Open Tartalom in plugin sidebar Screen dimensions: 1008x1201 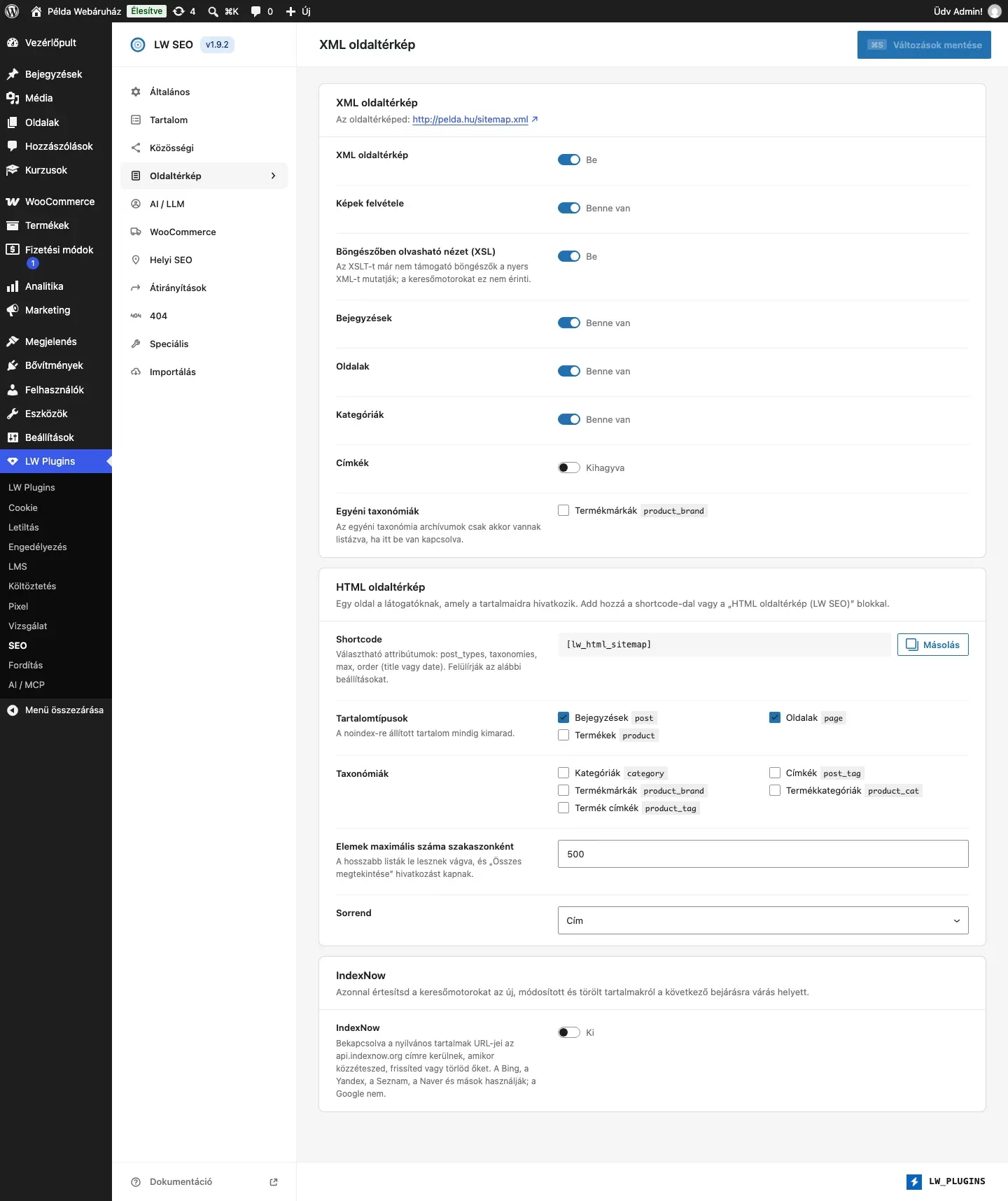pyautogui.click(x=204, y=120)
